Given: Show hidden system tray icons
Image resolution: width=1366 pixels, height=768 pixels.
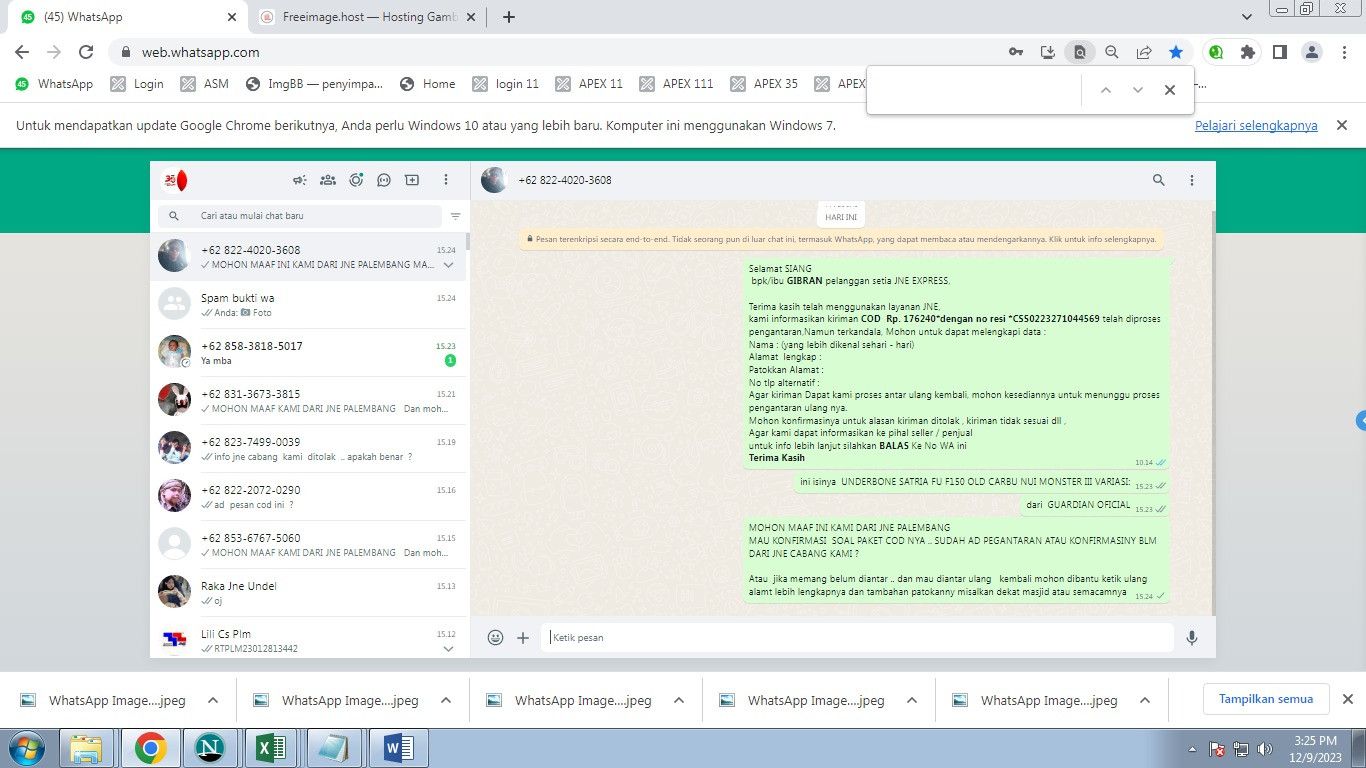Looking at the screenshot, I should tap(1193, 748).
